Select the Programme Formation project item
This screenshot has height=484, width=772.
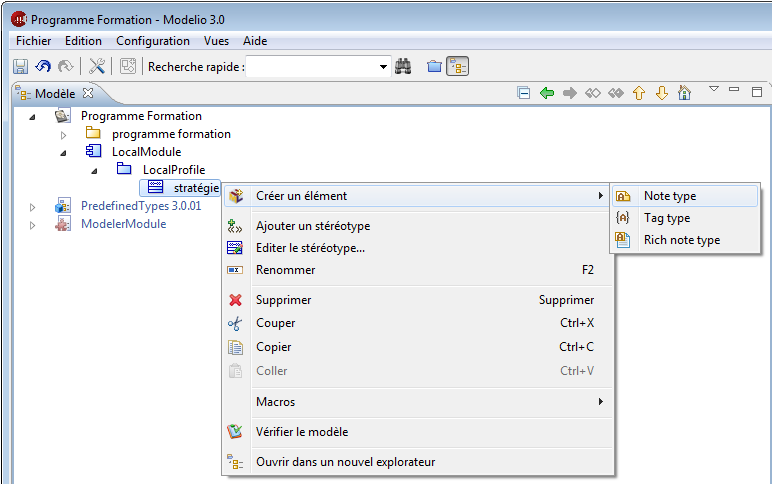(141, 116)
